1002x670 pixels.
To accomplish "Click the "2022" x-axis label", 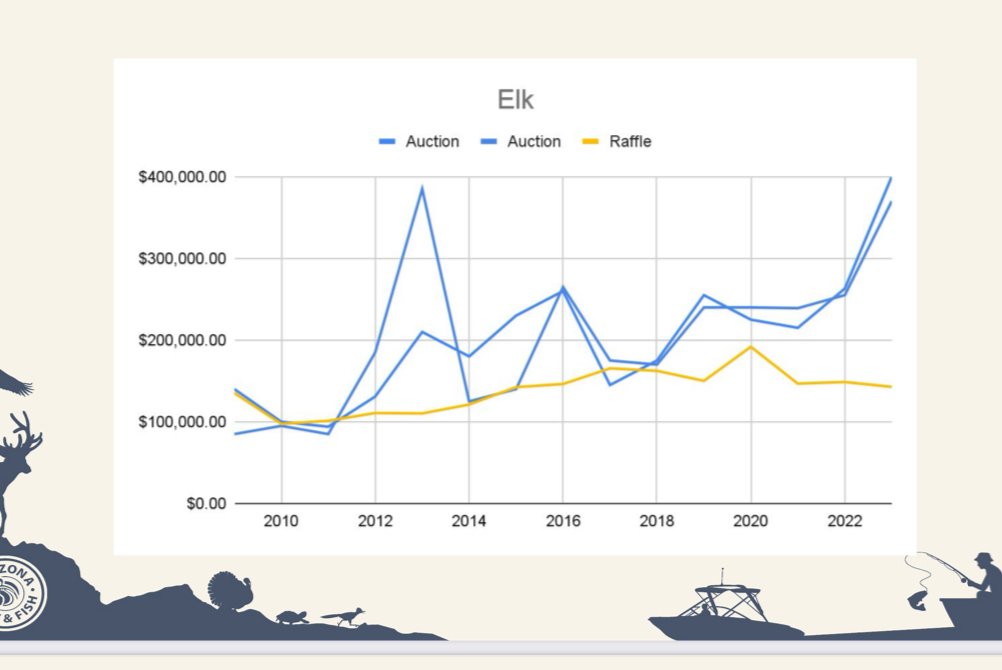I will pyautogui.click(x=845, y=521).
